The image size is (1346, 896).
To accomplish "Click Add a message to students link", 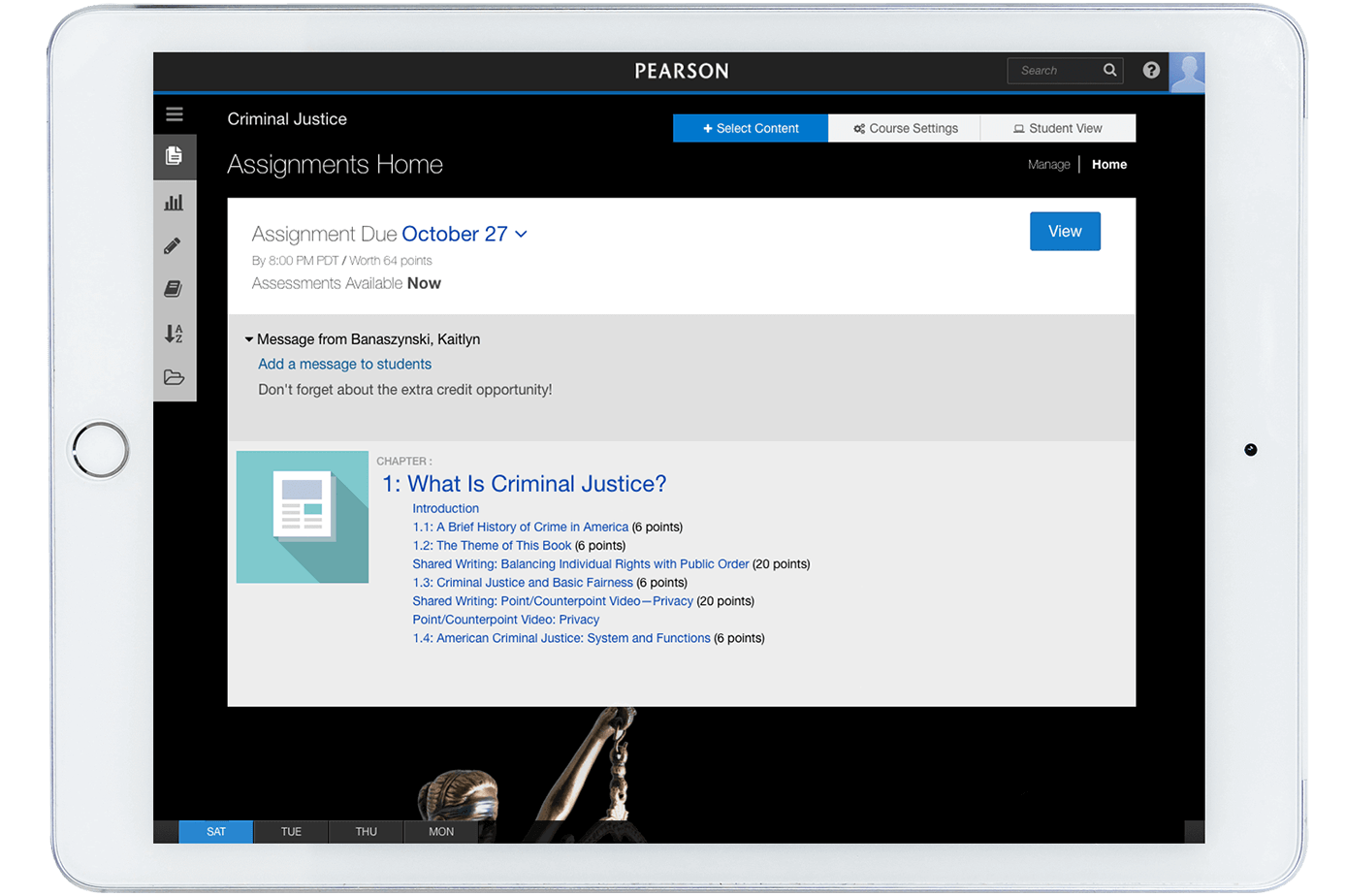I will pos(344,364).
